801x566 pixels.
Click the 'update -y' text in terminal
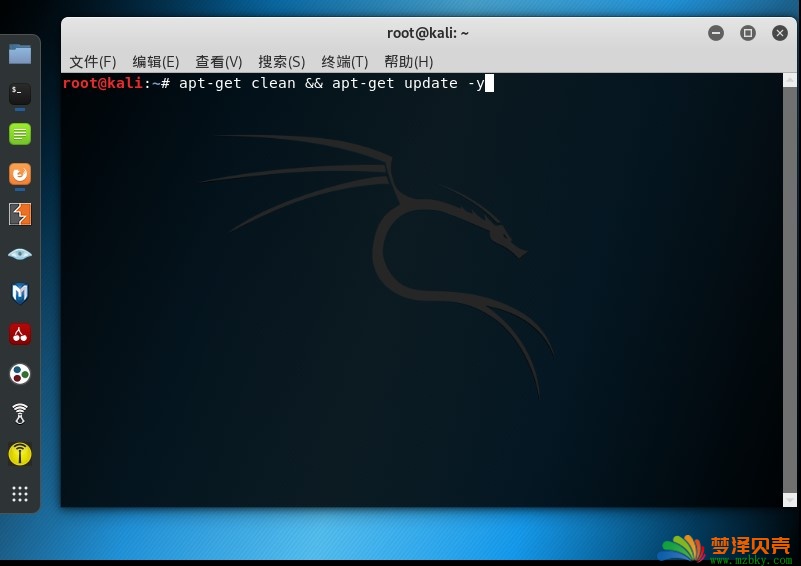[444, 83]
